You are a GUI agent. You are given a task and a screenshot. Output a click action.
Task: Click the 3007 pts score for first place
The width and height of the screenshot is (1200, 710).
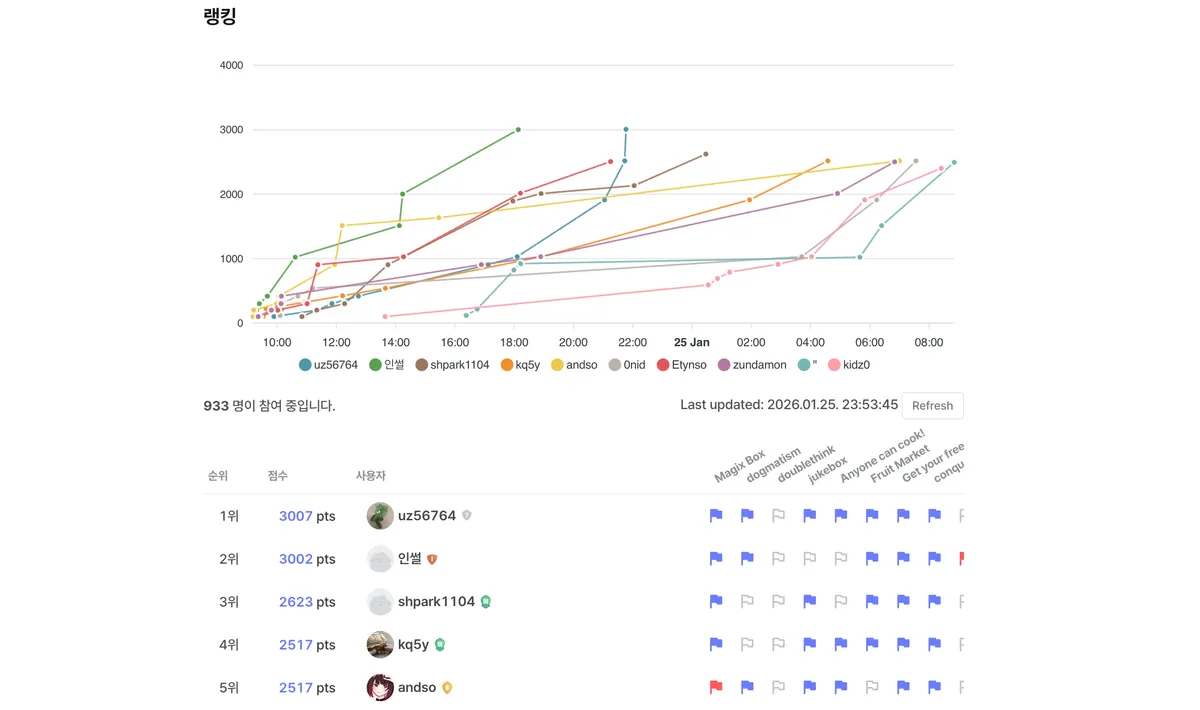coord(296,516)
